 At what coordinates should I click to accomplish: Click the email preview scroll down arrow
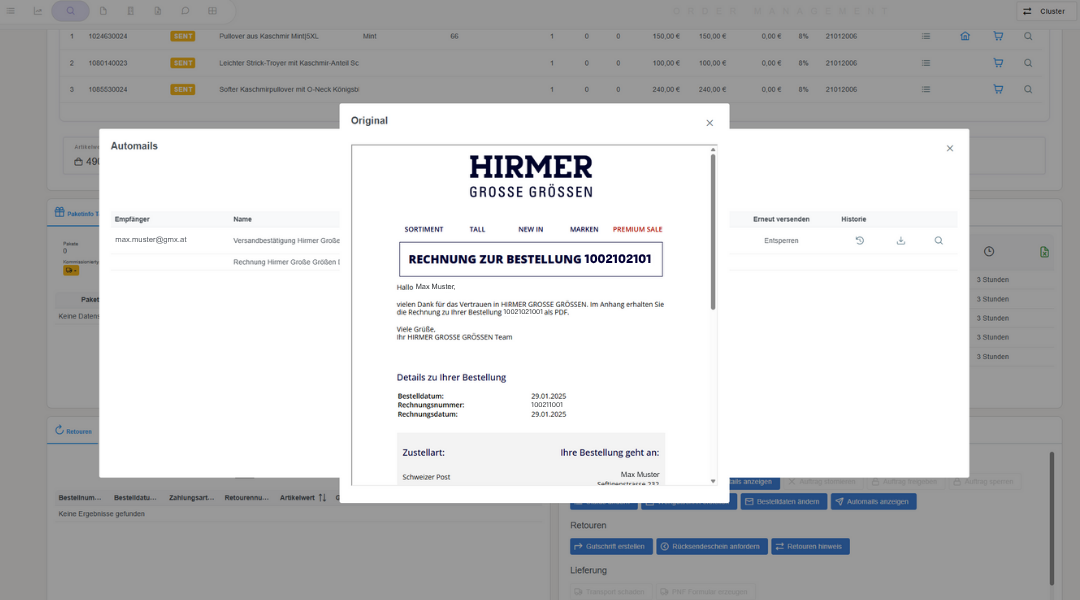pos(713,481)
